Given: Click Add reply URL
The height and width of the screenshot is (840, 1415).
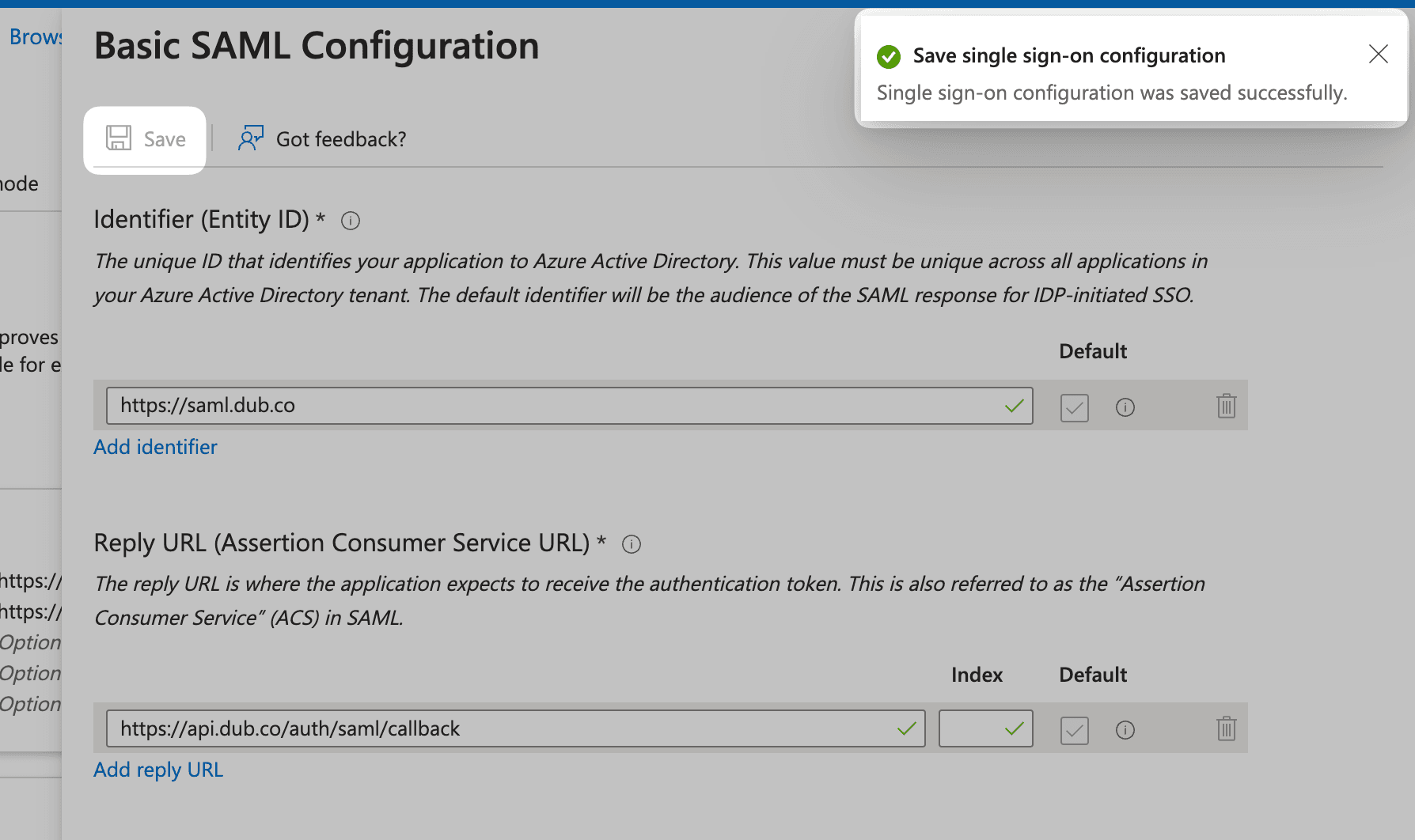Looking at the screenshot, I should coord(157,769).
